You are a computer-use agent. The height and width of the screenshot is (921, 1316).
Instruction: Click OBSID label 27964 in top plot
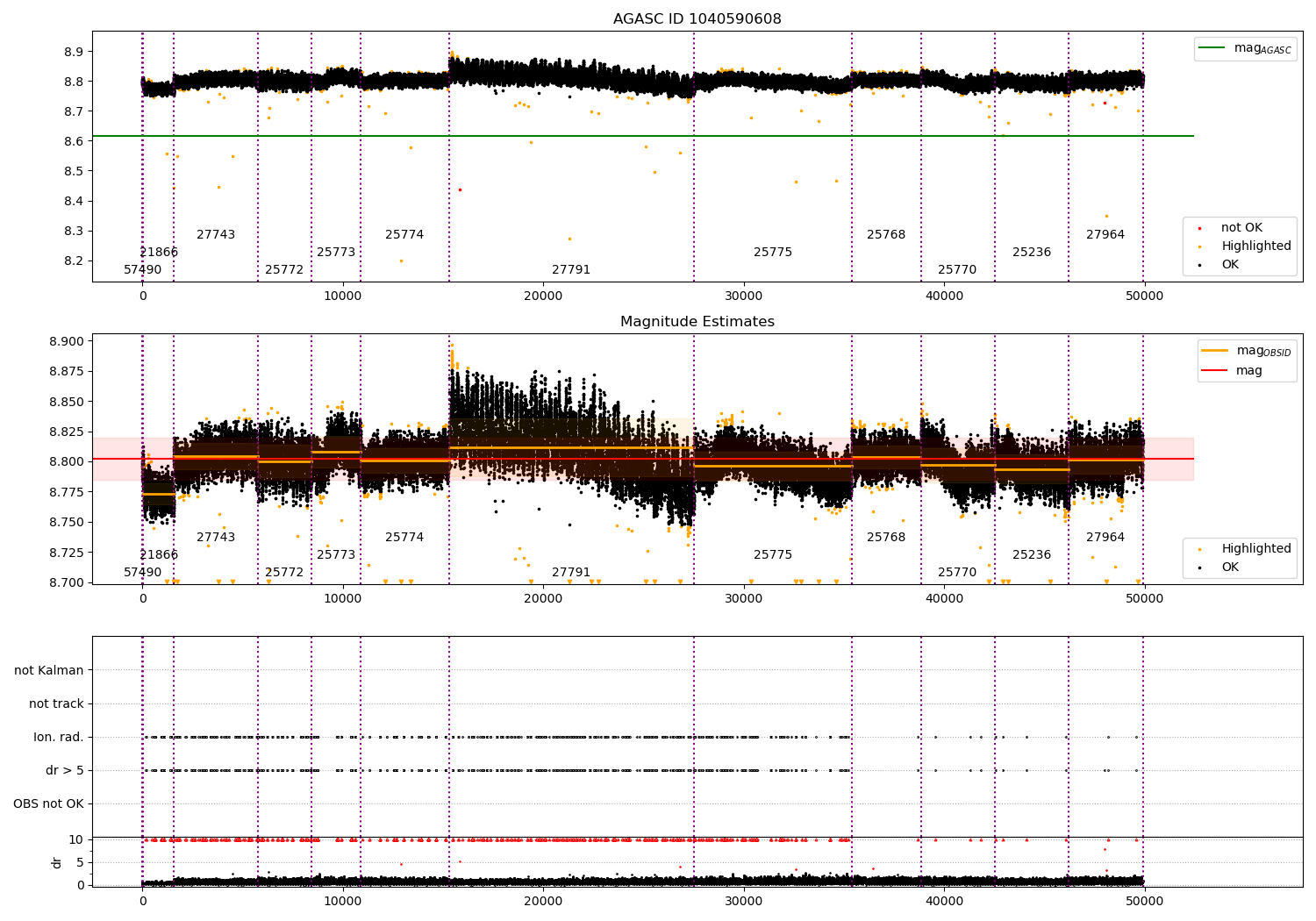[1105, 235]
